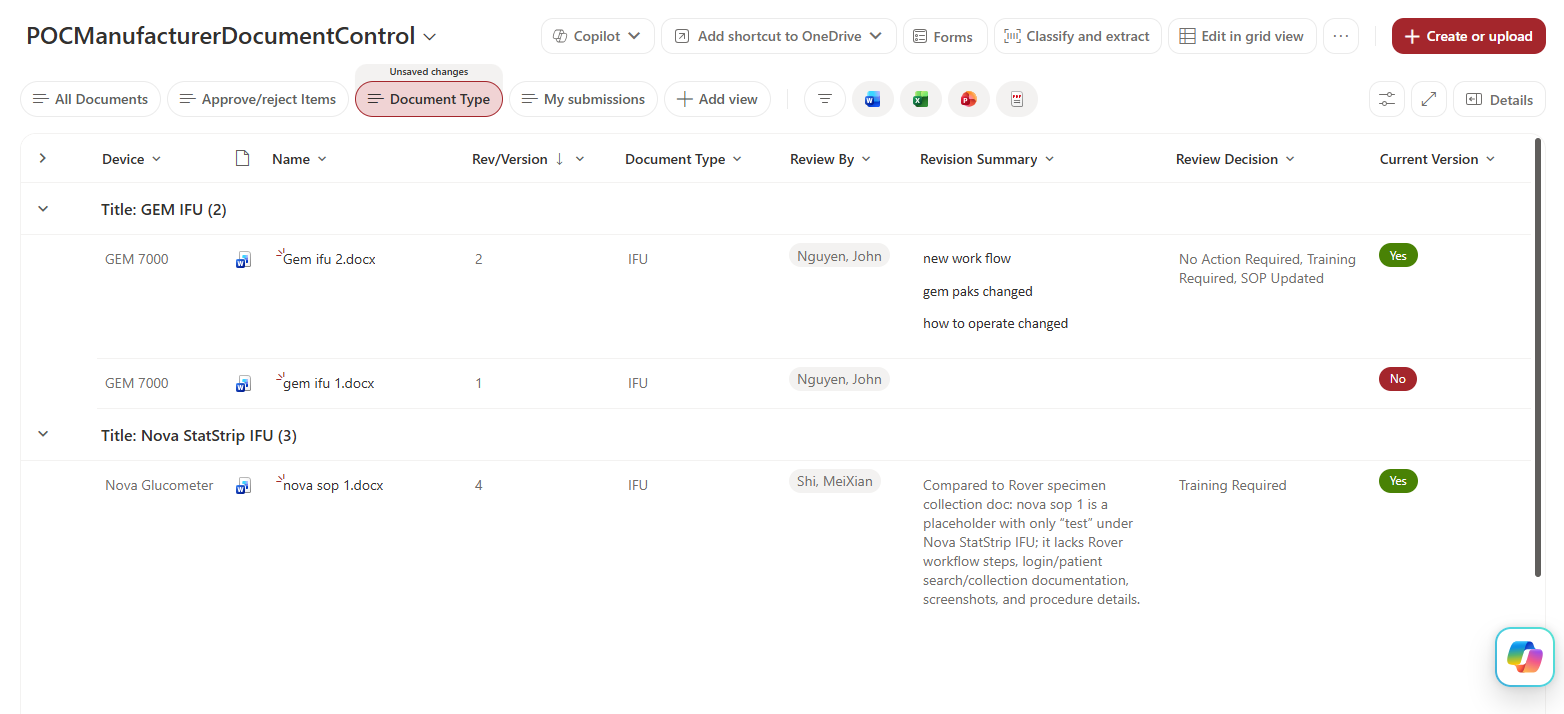Open Add shortcut to OneDrive dropdown

[779, 36]
